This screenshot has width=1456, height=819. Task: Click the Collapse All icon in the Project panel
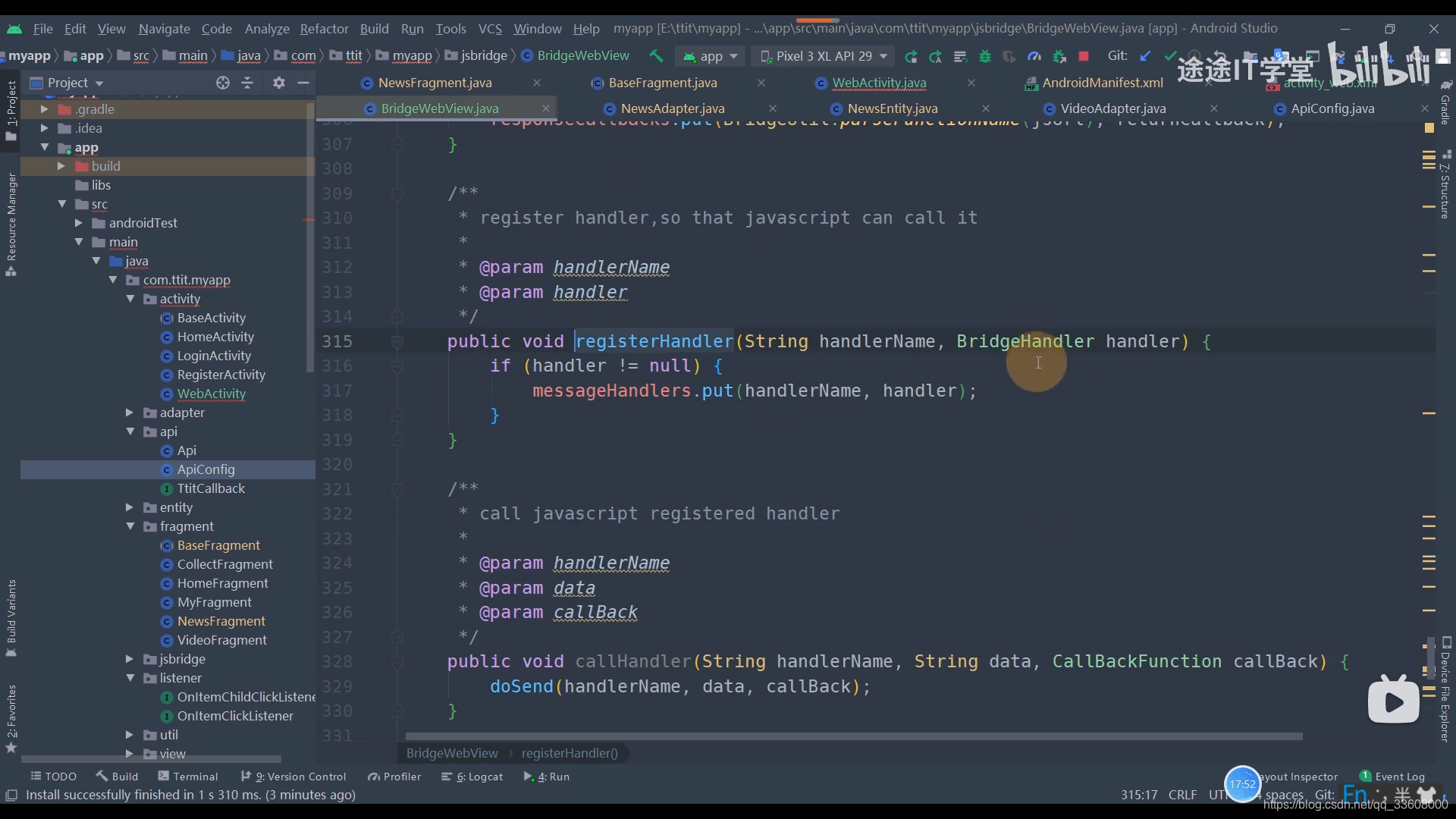[247, 83]
